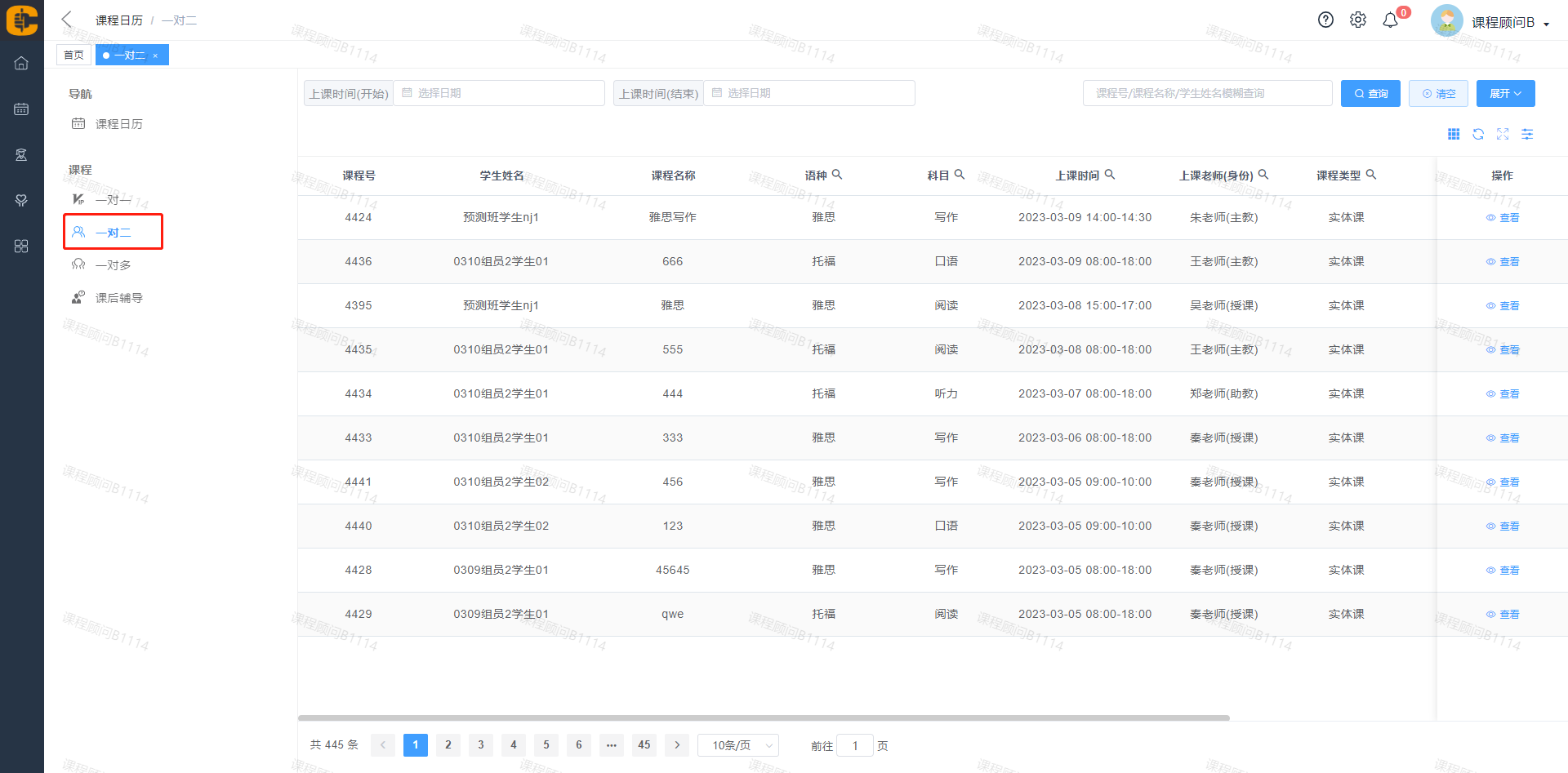Screen dimensions: 1568x773
Task: Toggle fullscreen view of the table
Action: point(1503,135)
